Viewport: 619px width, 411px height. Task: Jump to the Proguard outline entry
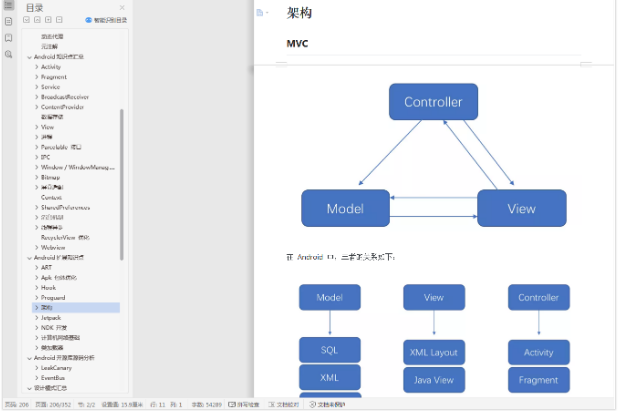pos(53,298)
